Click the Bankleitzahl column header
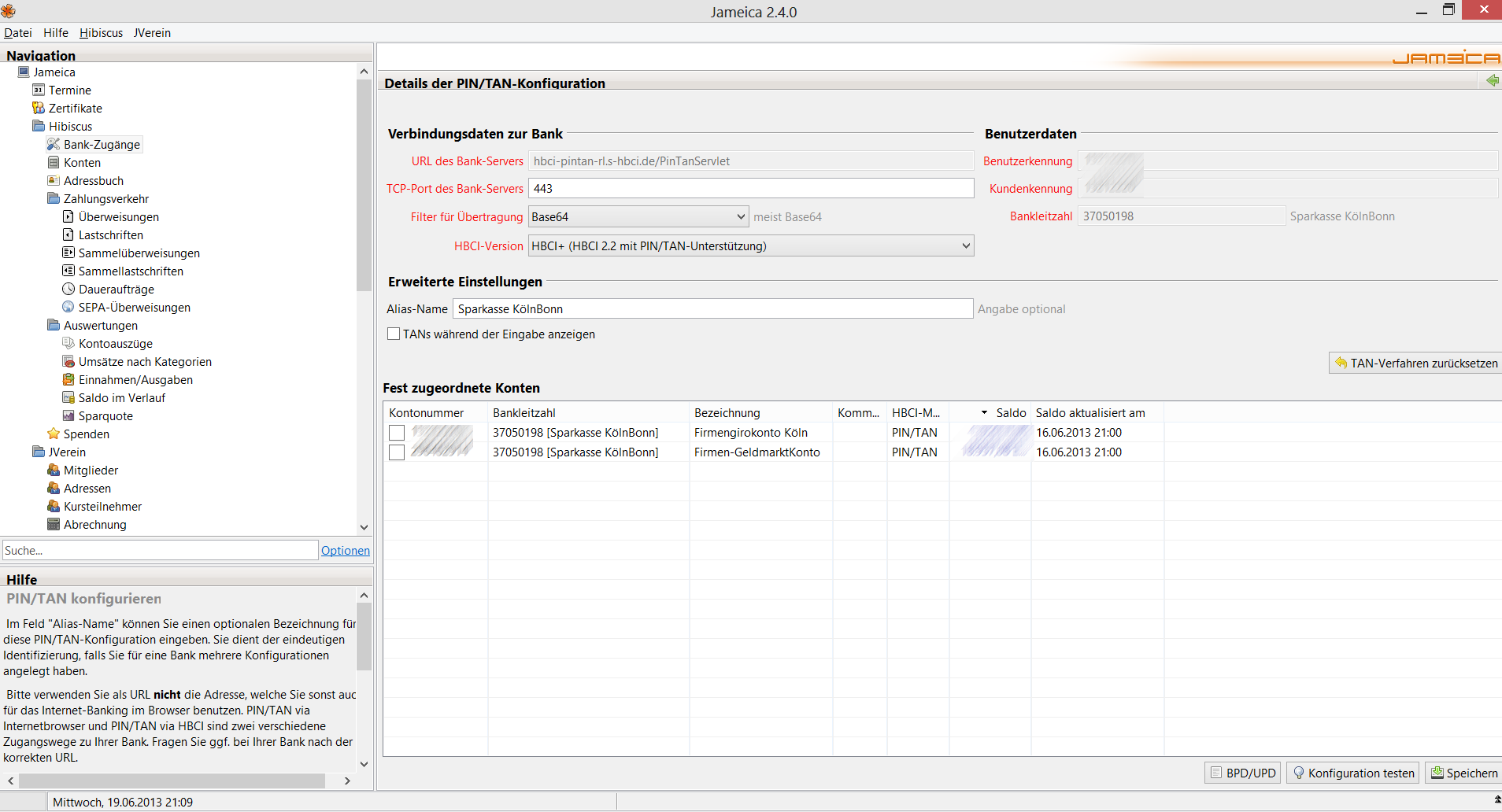This screenshot has width=1502, height=812. coord(589,412)
